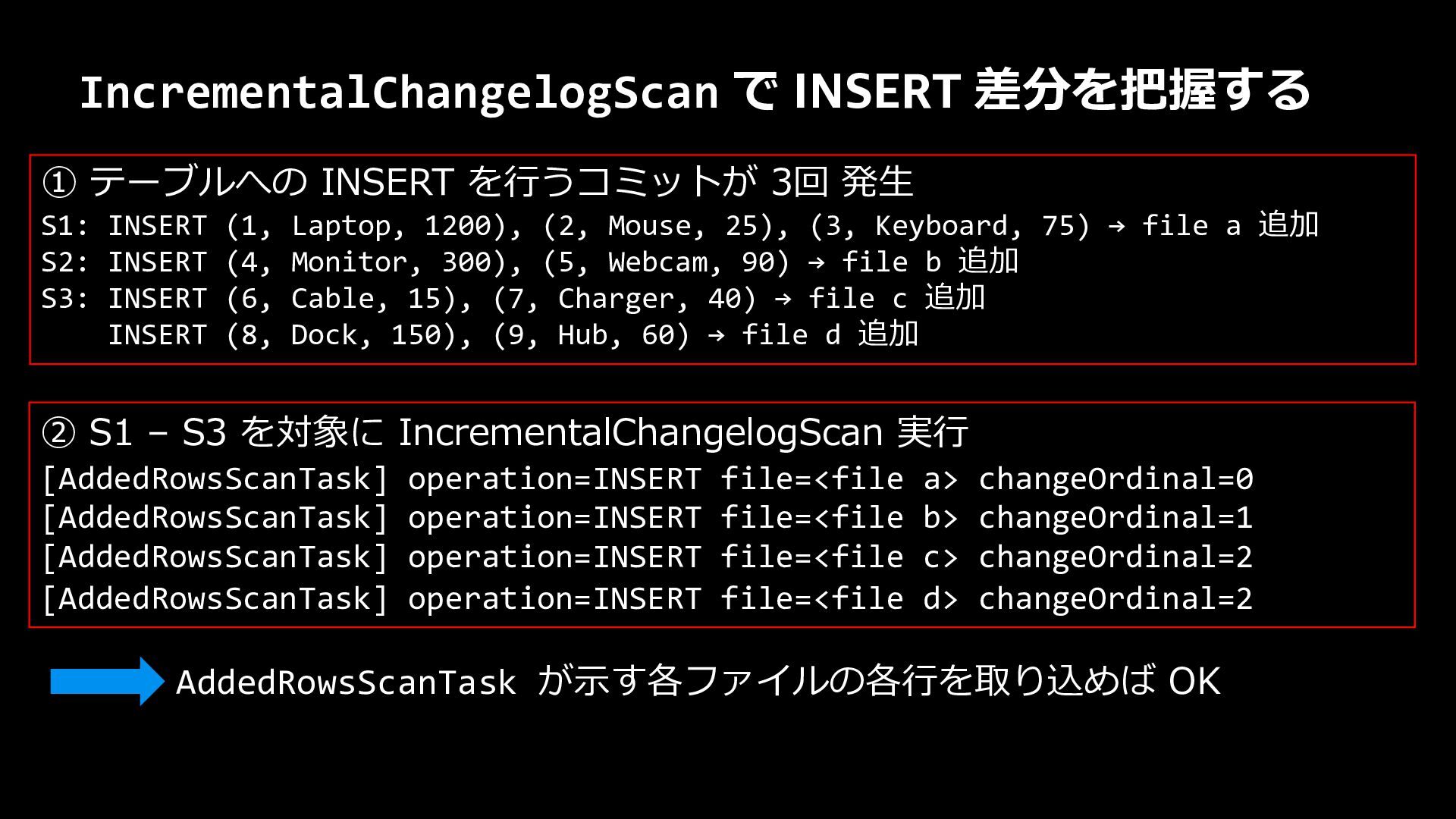Click the circled number 1 heading
Viewport: 1456px width, 819px height.
click(478, 182)
